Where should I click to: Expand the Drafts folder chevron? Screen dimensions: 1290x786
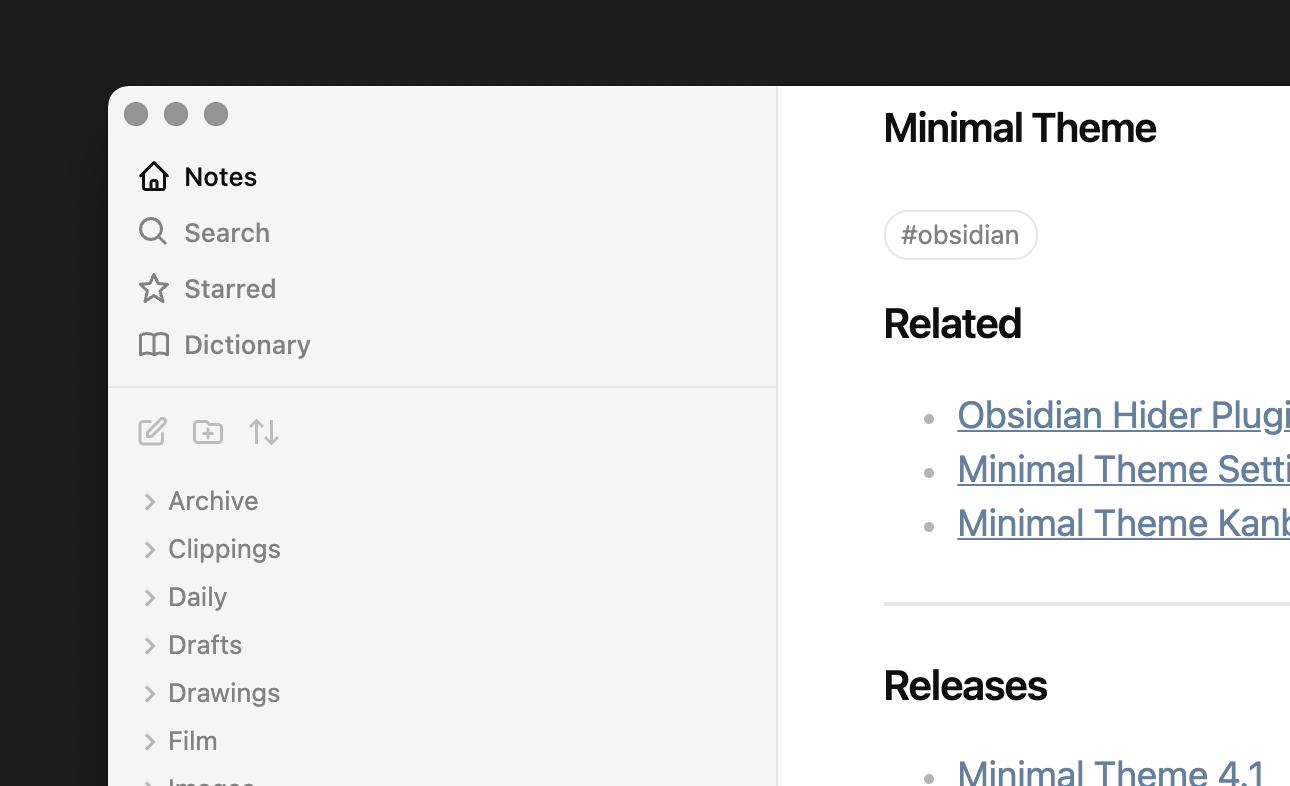tap(149, 645)
